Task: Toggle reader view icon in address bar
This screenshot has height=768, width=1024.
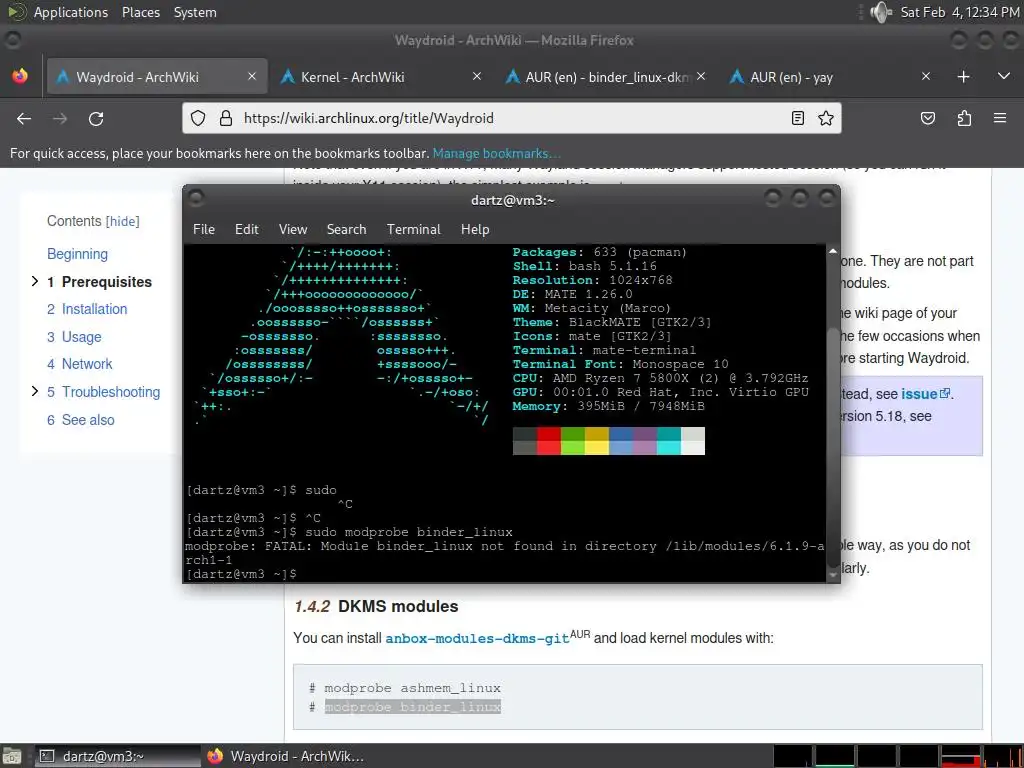Action: (797, 118)
